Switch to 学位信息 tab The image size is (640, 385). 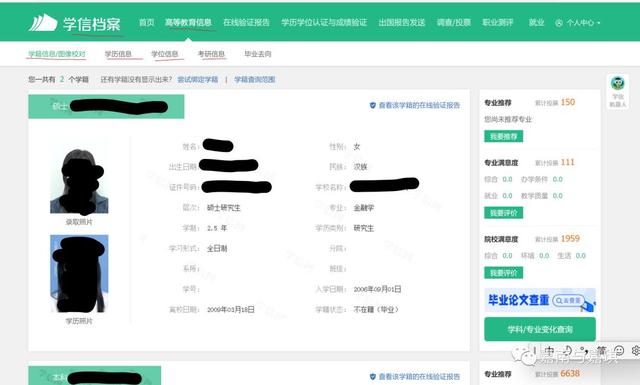coord(165,54)
